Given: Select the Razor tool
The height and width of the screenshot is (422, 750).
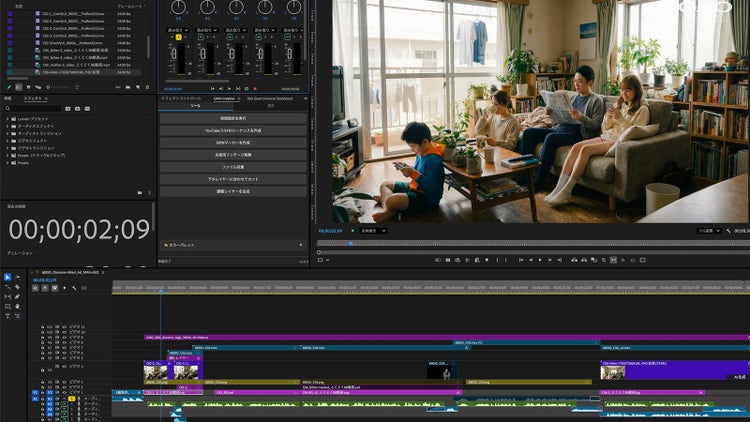Looking at the screenshot, I should coord(18,287).
